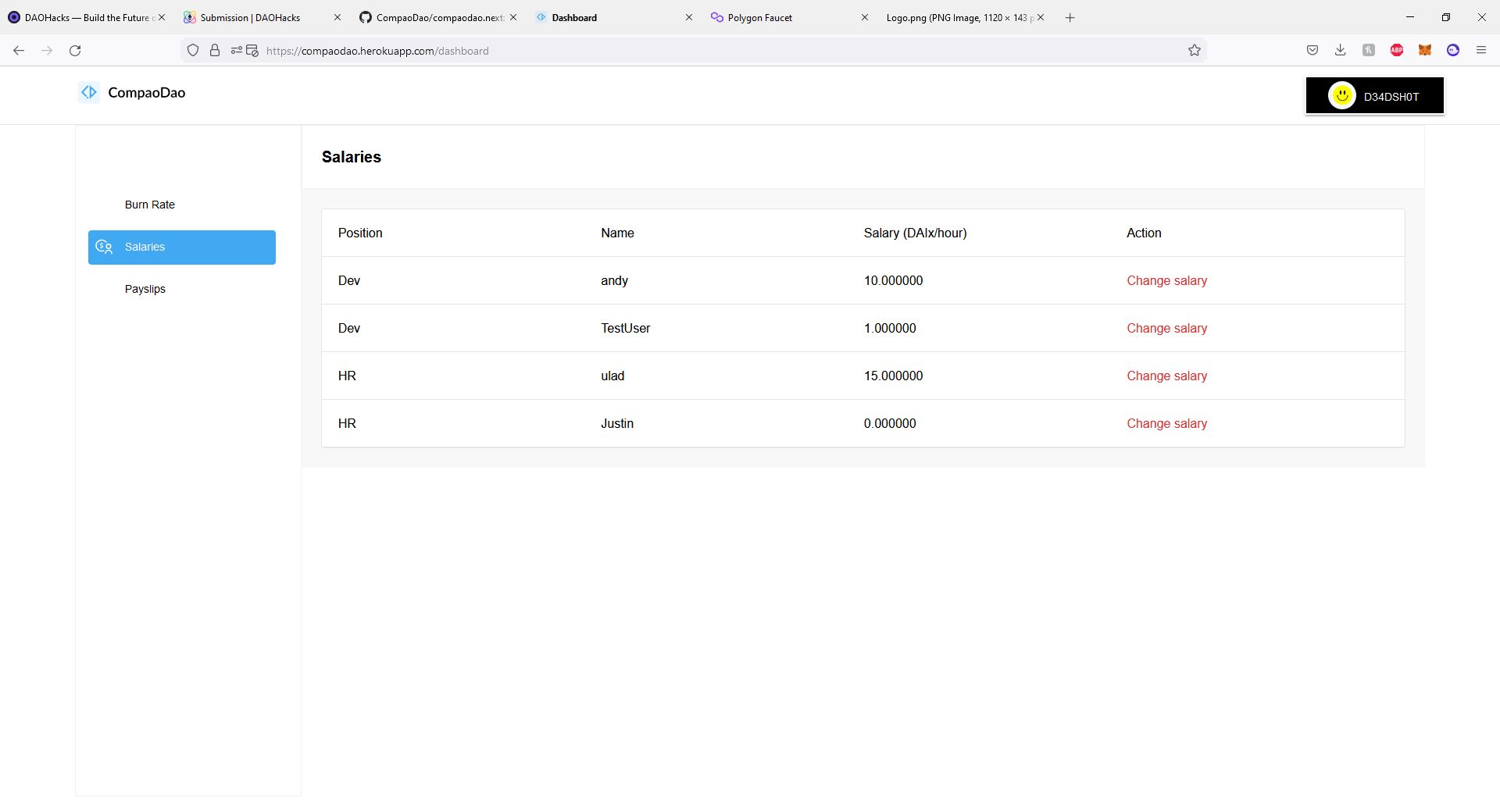Open the browser downloads icon
This screenshot has width=1500, height=812.
(x=1341, y=51)
